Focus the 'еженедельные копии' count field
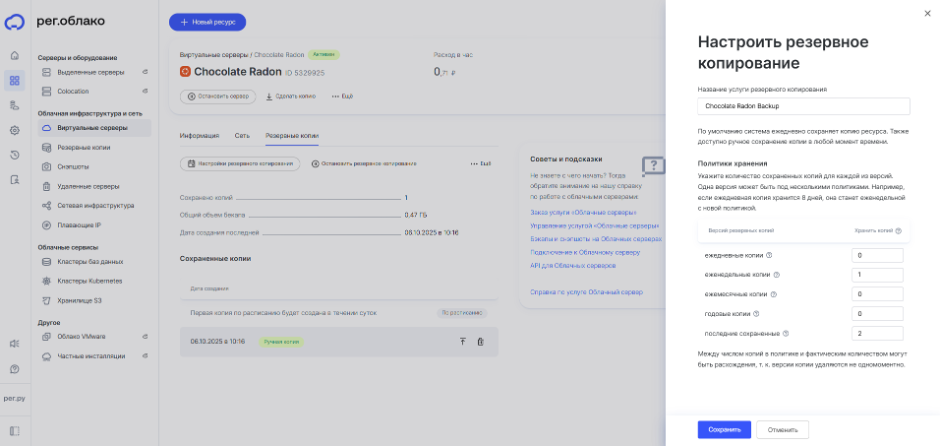This screenshot has height=447, width=941. click(x=878, y=275)
